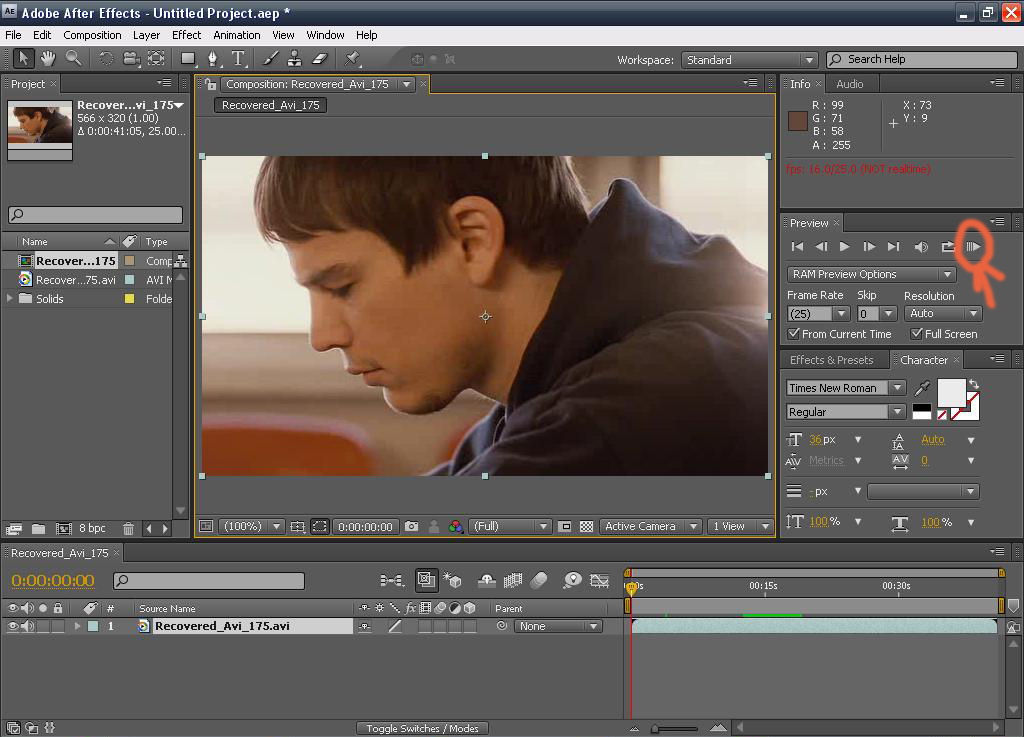Click the white fill color swatch

[951, 393]
